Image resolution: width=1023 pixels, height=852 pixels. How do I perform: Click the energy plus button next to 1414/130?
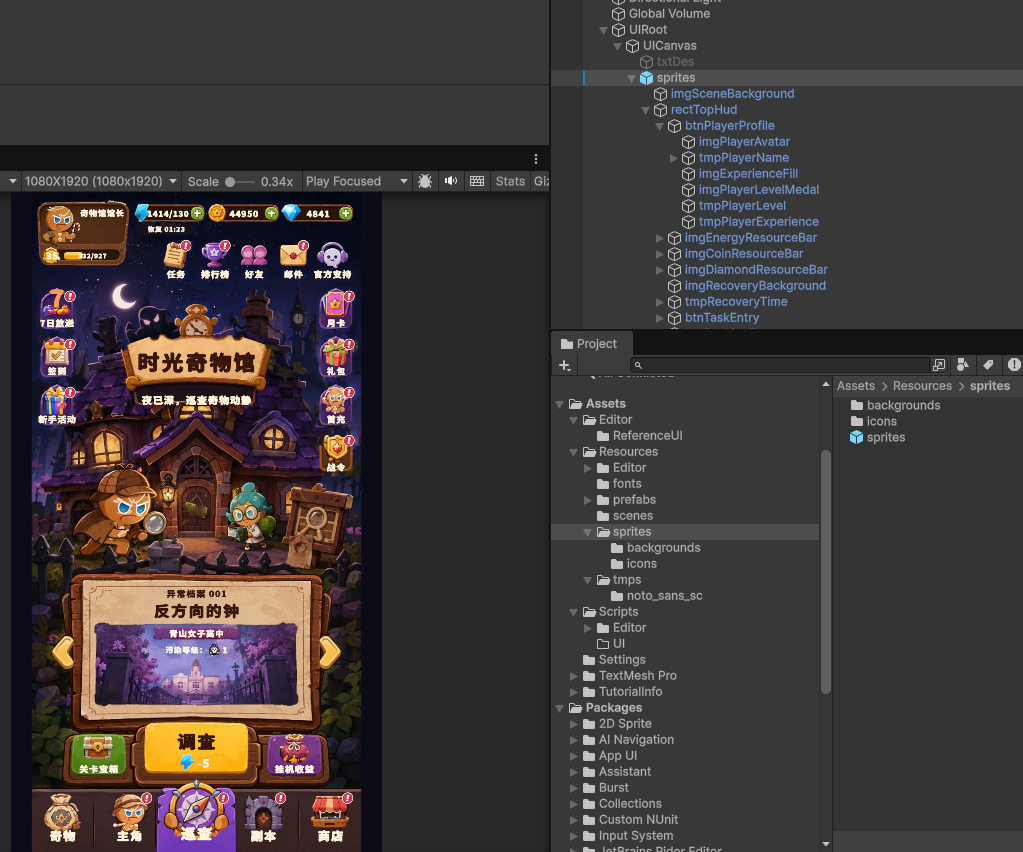(196, 213)
